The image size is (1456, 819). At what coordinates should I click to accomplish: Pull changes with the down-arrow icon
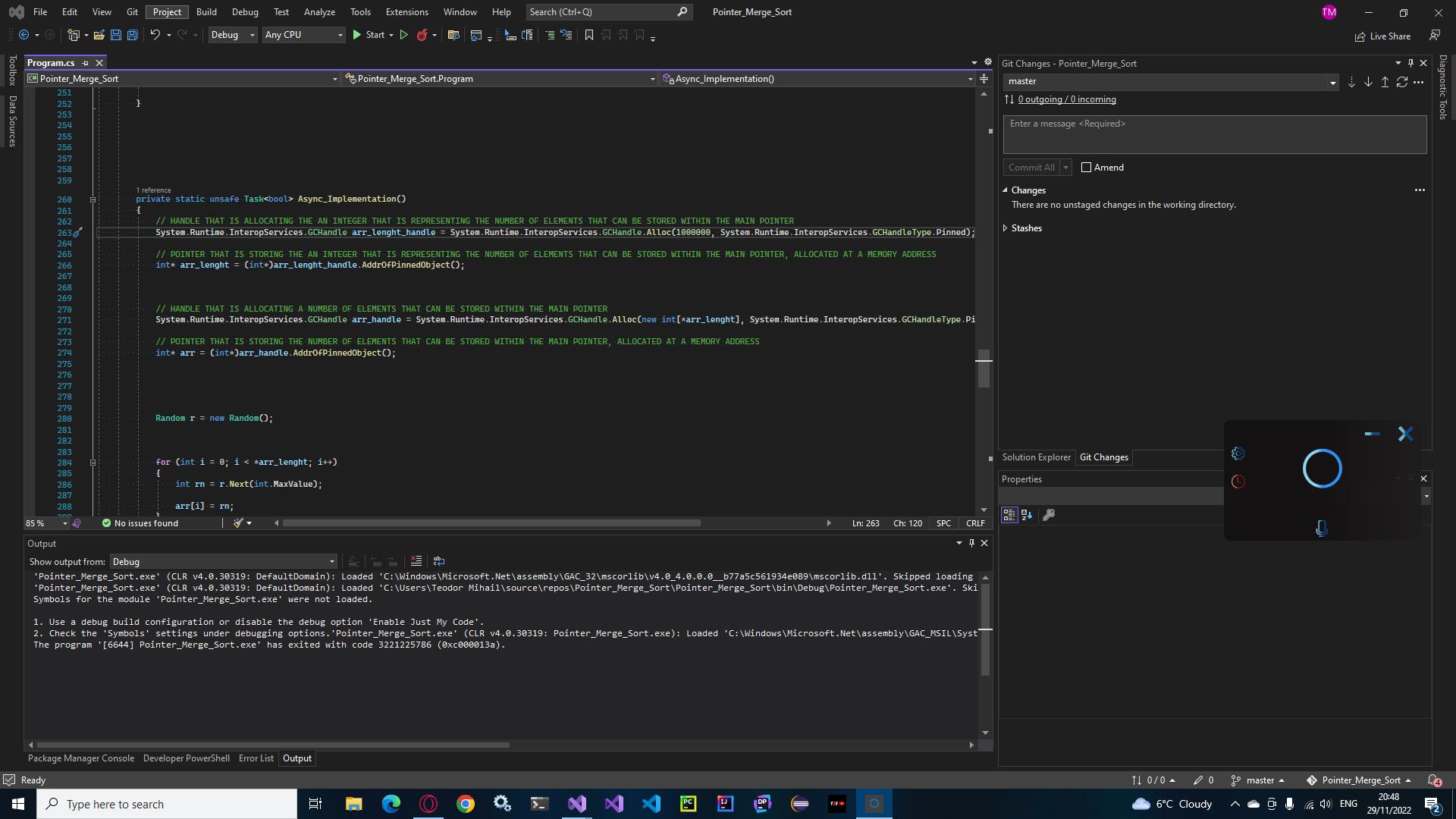[x=1368, y=82]
